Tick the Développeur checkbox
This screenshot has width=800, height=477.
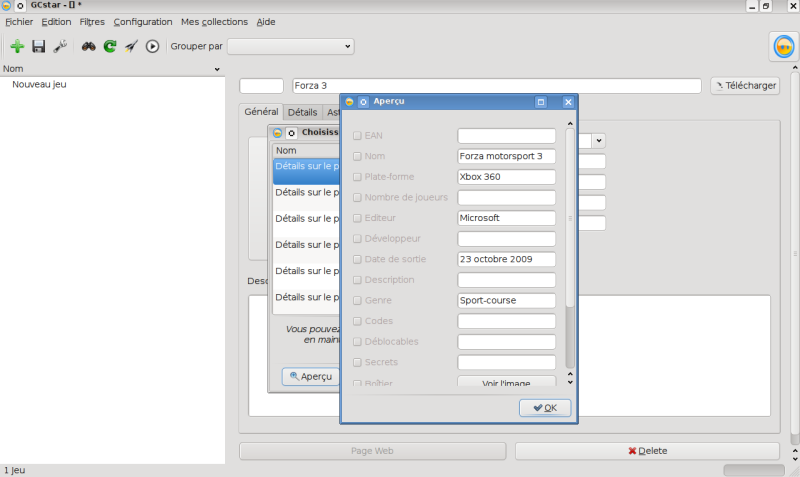pyautogui.click(x=357, y=239)
